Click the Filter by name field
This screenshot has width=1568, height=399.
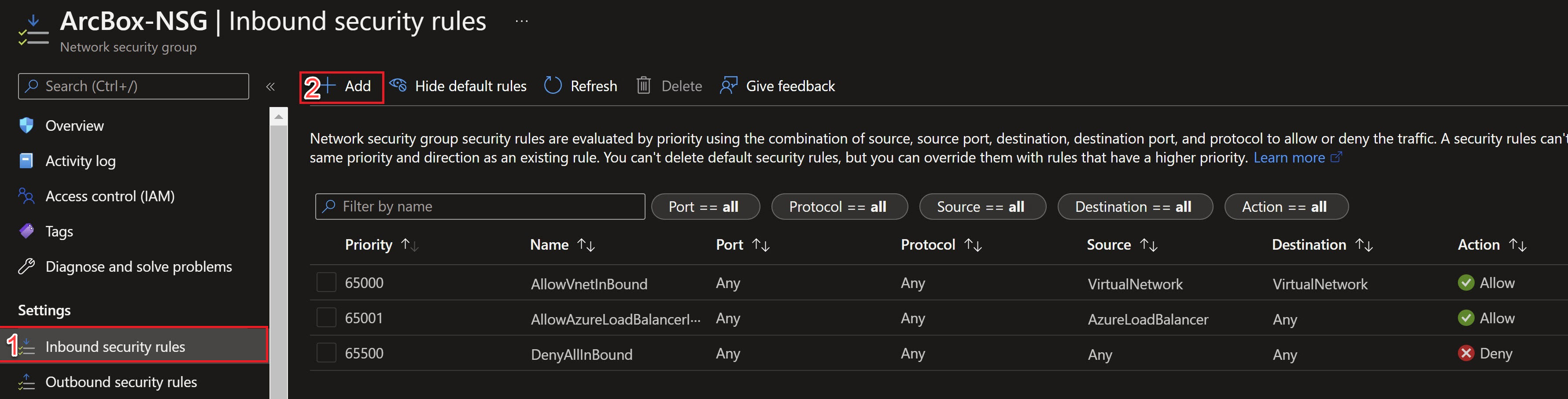480,207
